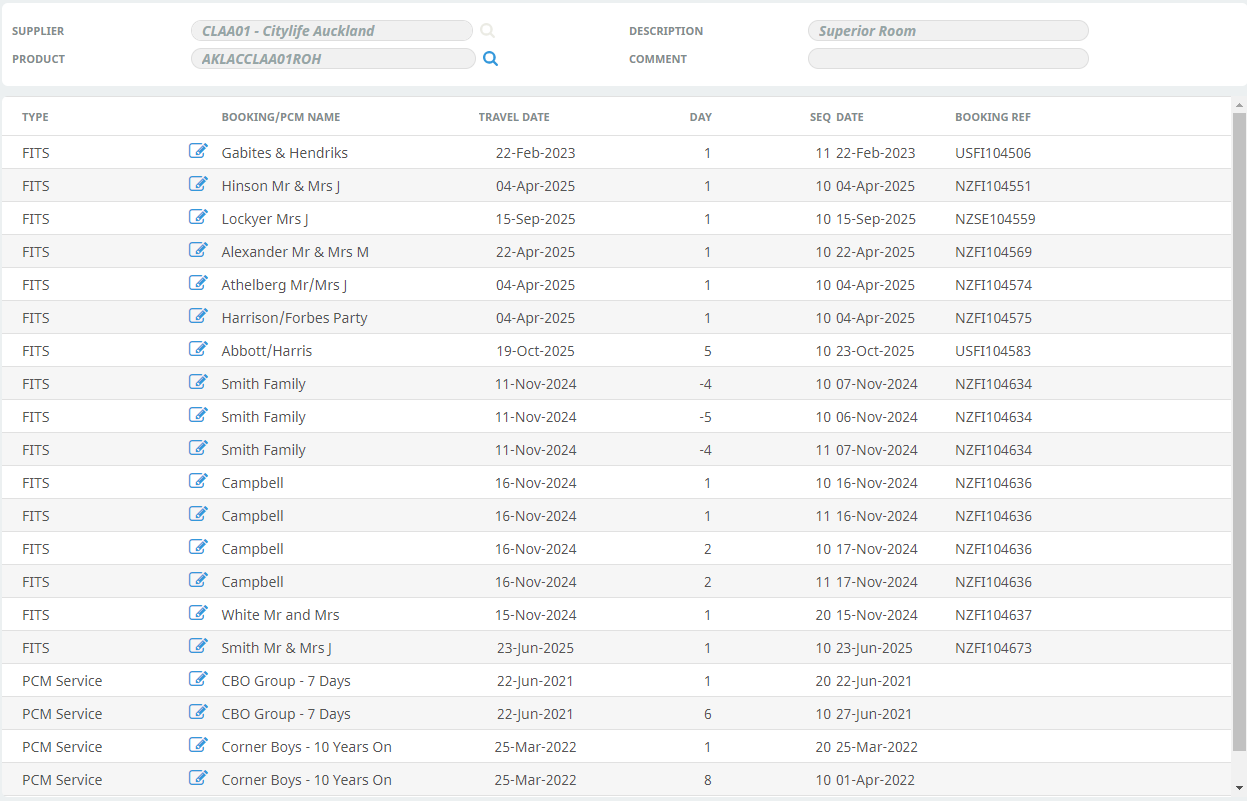Click the Product search magnifier icon
This screenshot has height=801, width=1247.
490,59
